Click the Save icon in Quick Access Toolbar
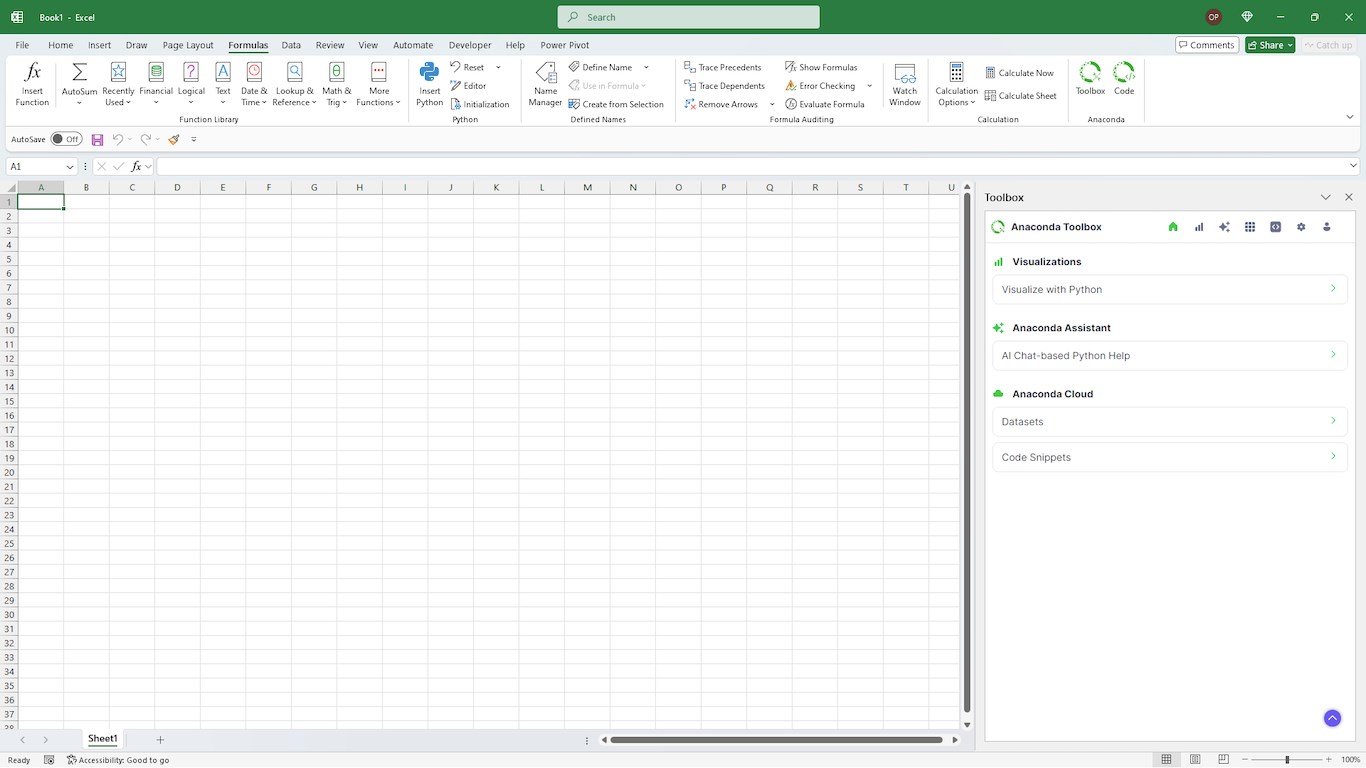 point(97,140)
